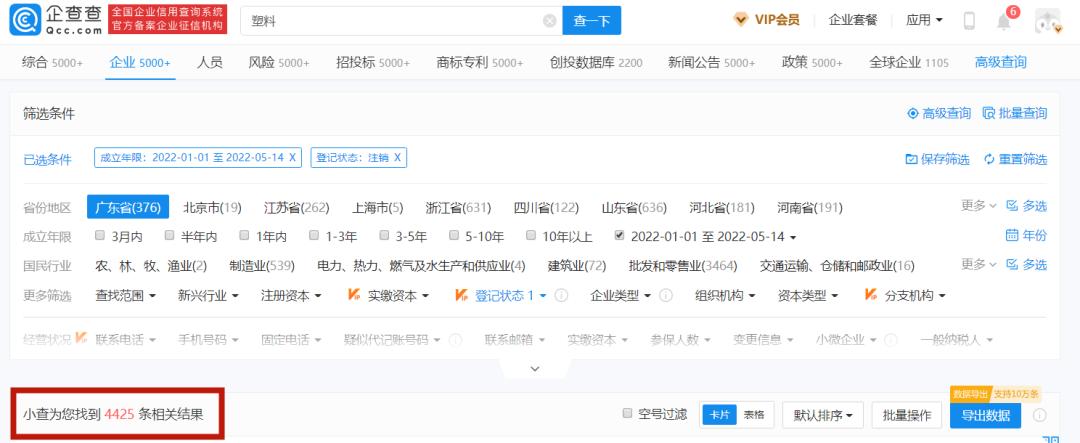Click 多选 for 国民行业 row

pyautogui.click(x=1026, y=265)
